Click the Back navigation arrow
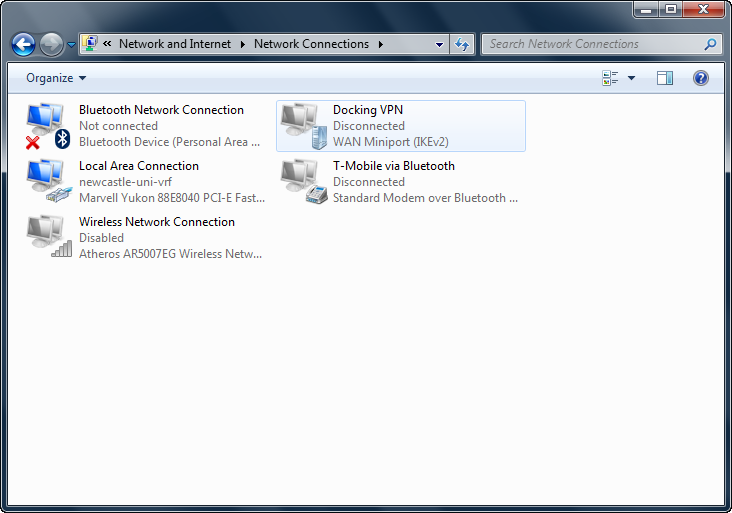 (x=24, y=44)
